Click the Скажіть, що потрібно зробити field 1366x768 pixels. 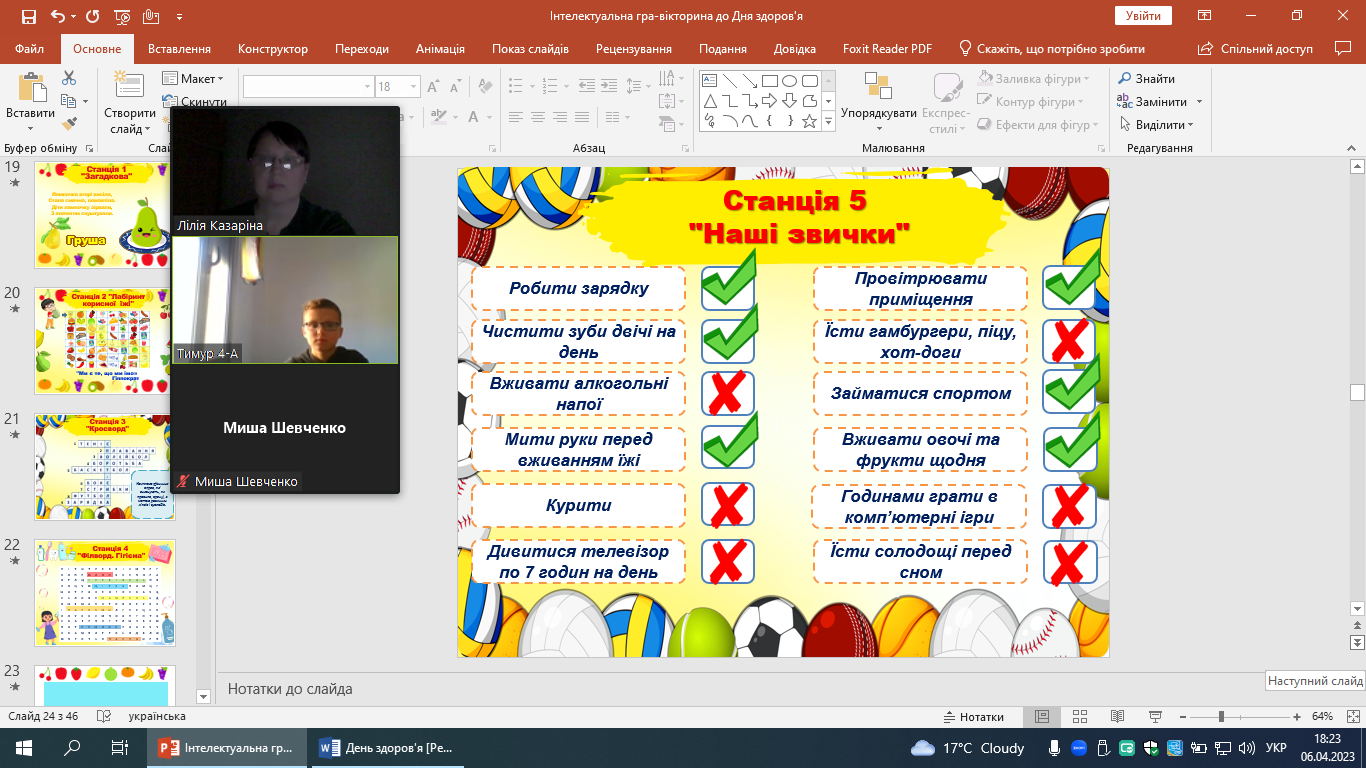(x=1052, y=49)
